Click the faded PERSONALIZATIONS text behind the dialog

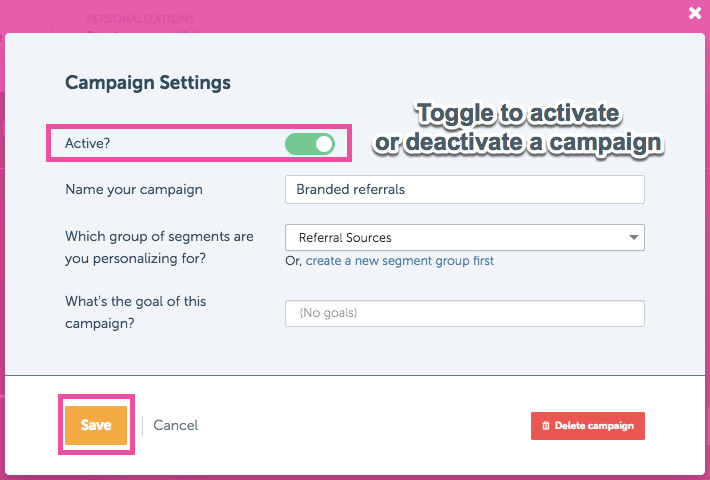point(140,19)
